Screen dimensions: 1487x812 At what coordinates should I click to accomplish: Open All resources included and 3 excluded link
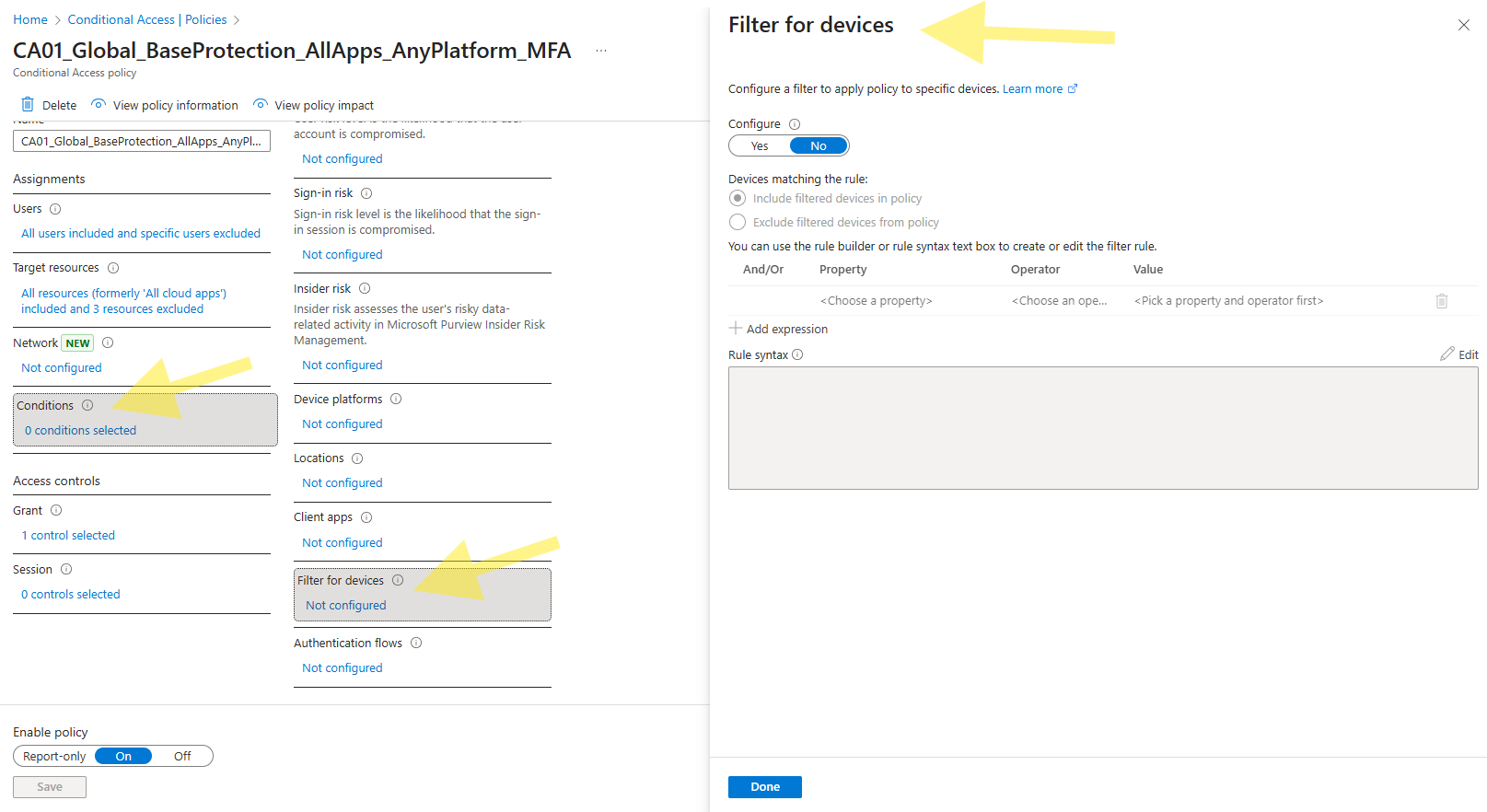click(x=123, y=301)
